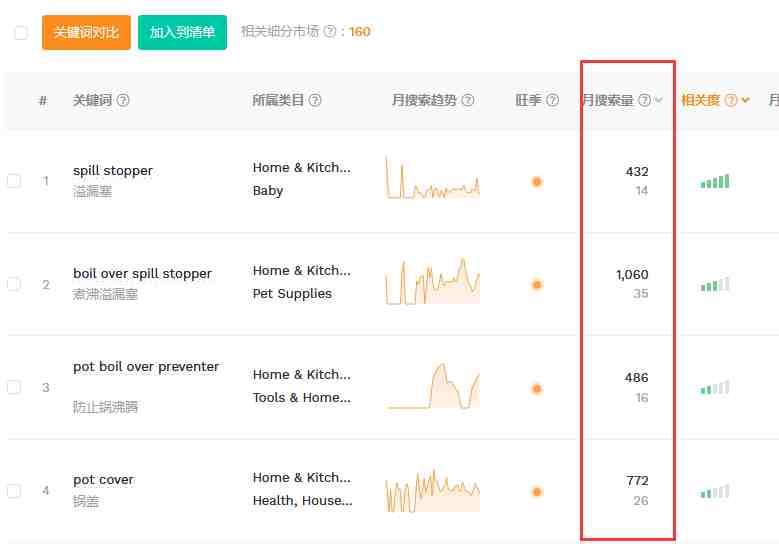Click help icon next to 关键词 header

[123, 101]
